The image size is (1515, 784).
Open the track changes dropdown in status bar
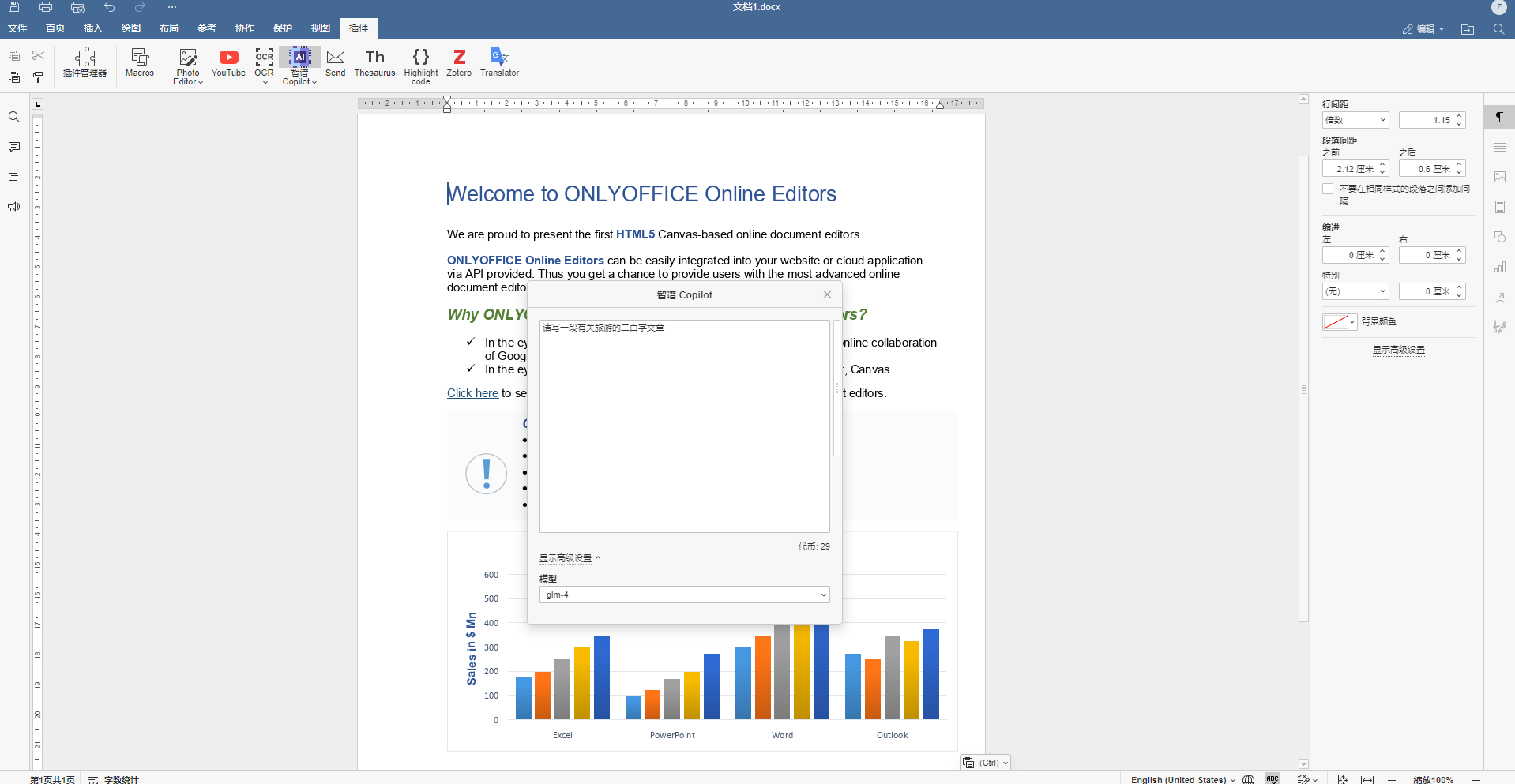click(x=1307, y=779)
